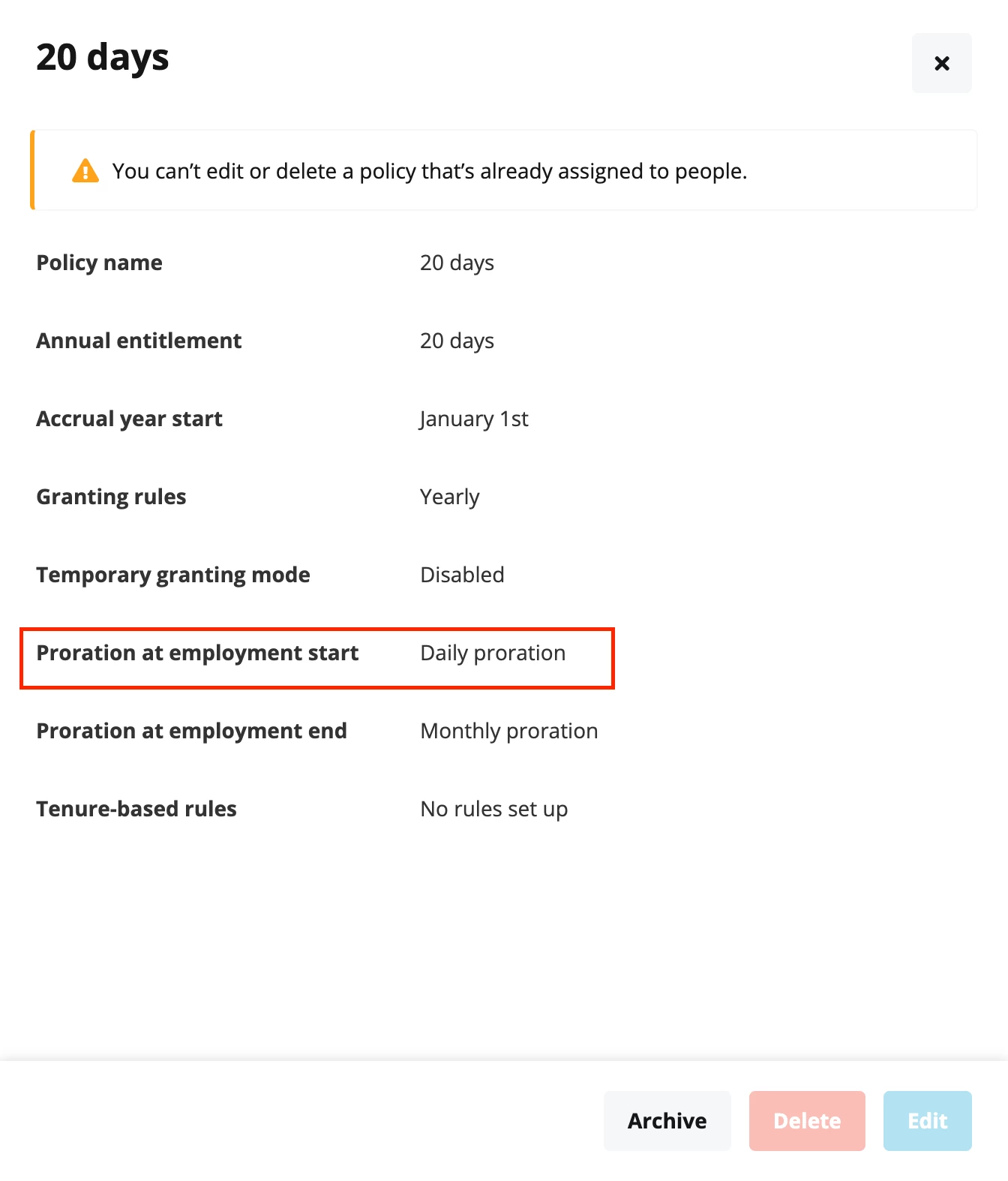This screenshot has width=1008, height=1181.
Task: Click the Disabled temporary granting mode value
Action: pos(462,575)
